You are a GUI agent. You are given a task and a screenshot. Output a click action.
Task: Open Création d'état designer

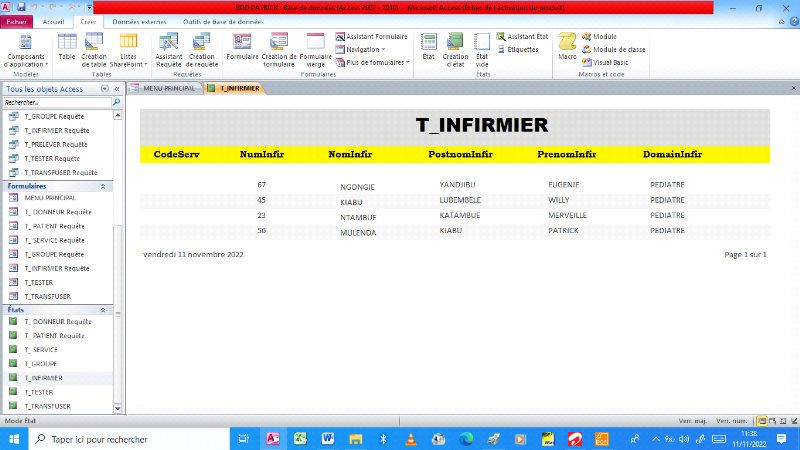455,50
